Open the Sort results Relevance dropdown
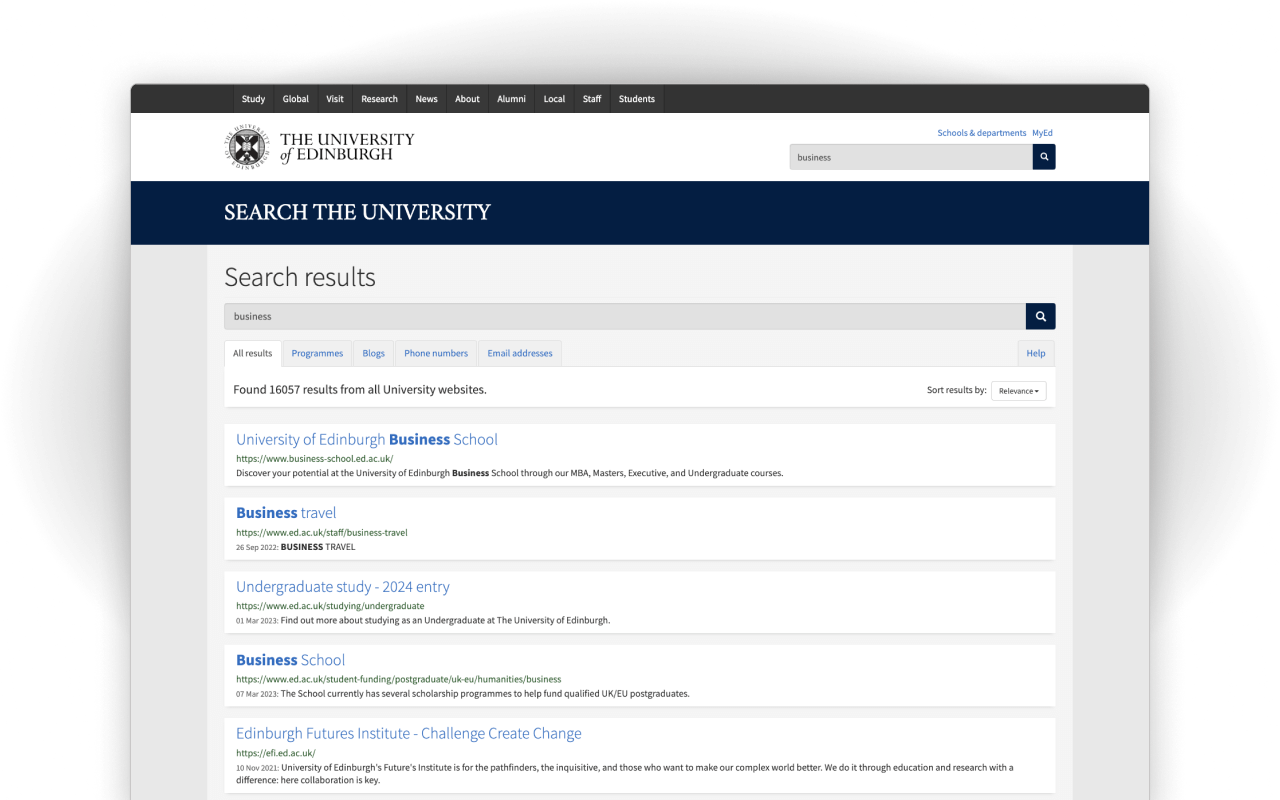The image size is (1280, 800). click(1019, 391)
